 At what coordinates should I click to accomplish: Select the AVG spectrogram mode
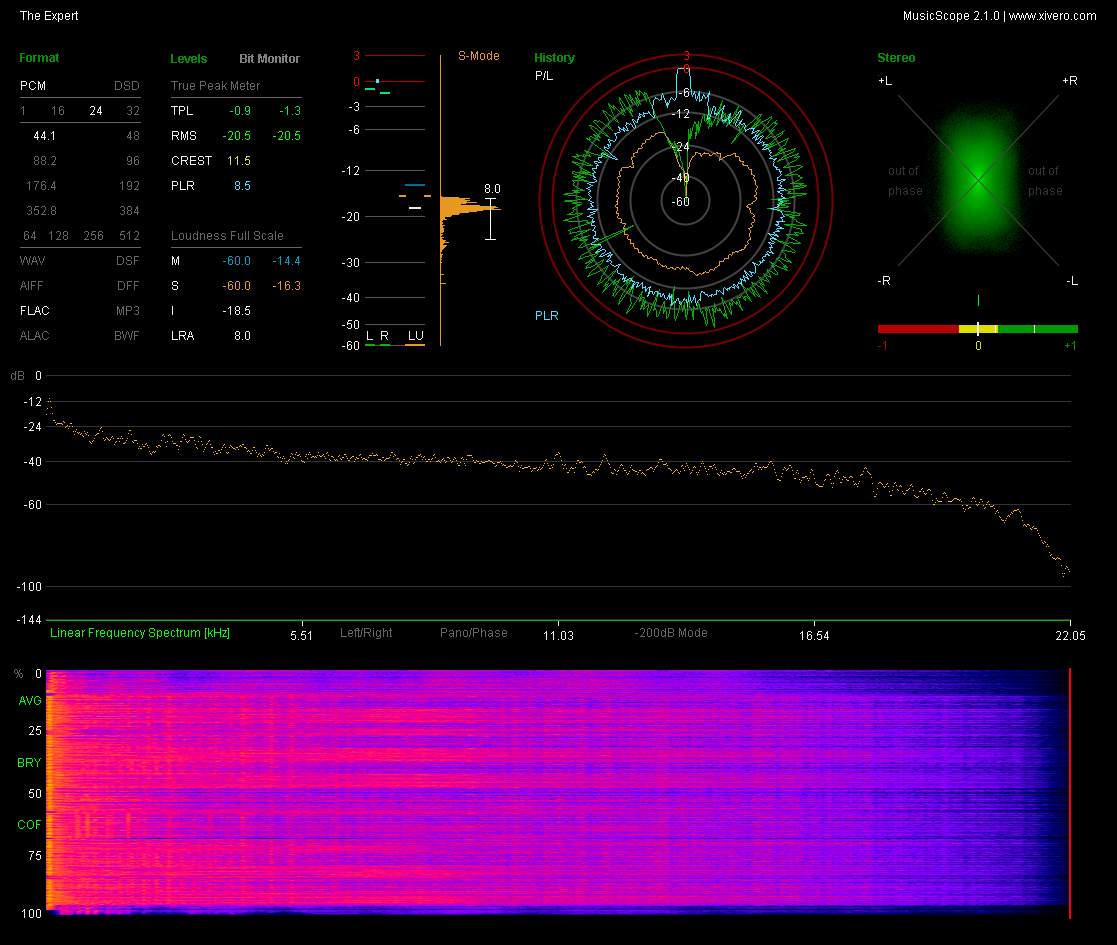[x=30, y=701]
